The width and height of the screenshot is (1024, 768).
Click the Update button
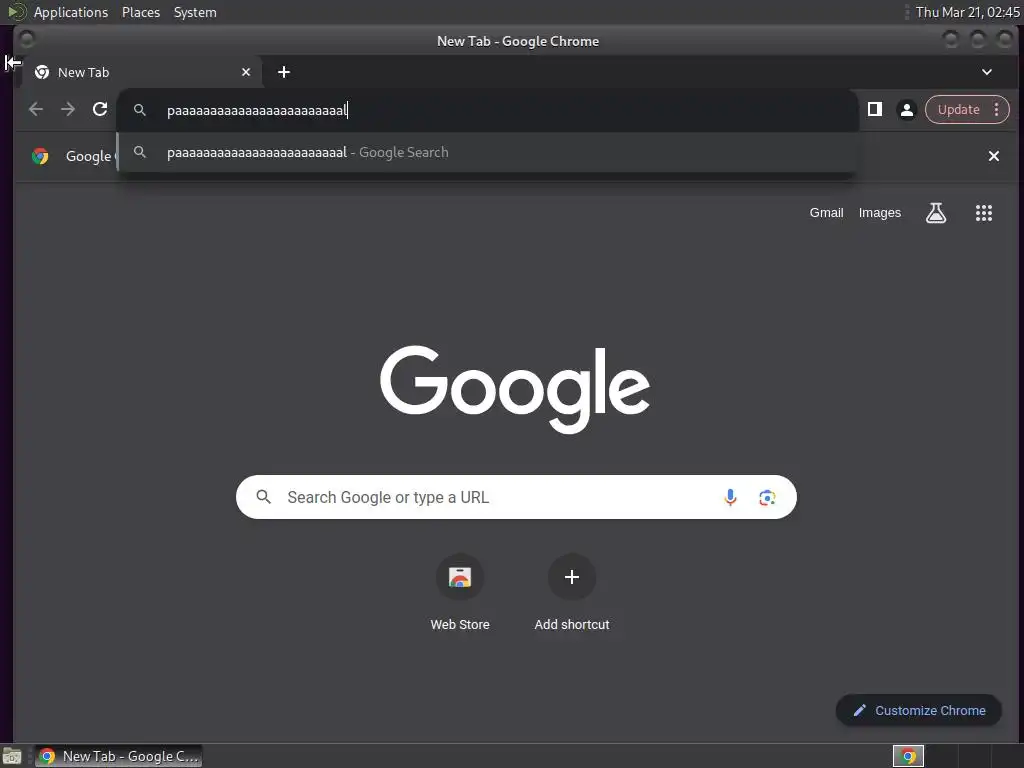[958, 110]
